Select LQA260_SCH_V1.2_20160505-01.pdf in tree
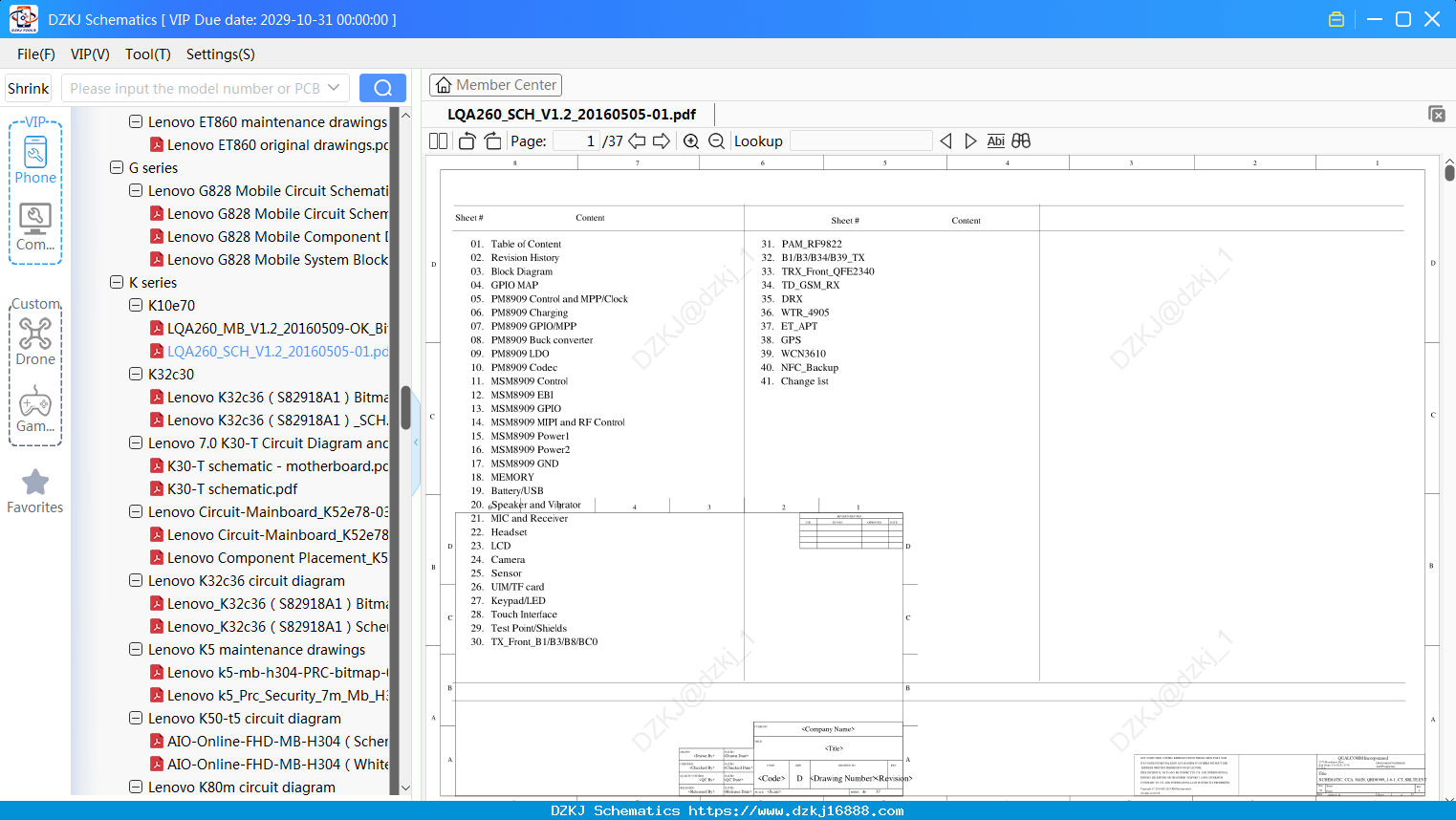 (269, 351)
